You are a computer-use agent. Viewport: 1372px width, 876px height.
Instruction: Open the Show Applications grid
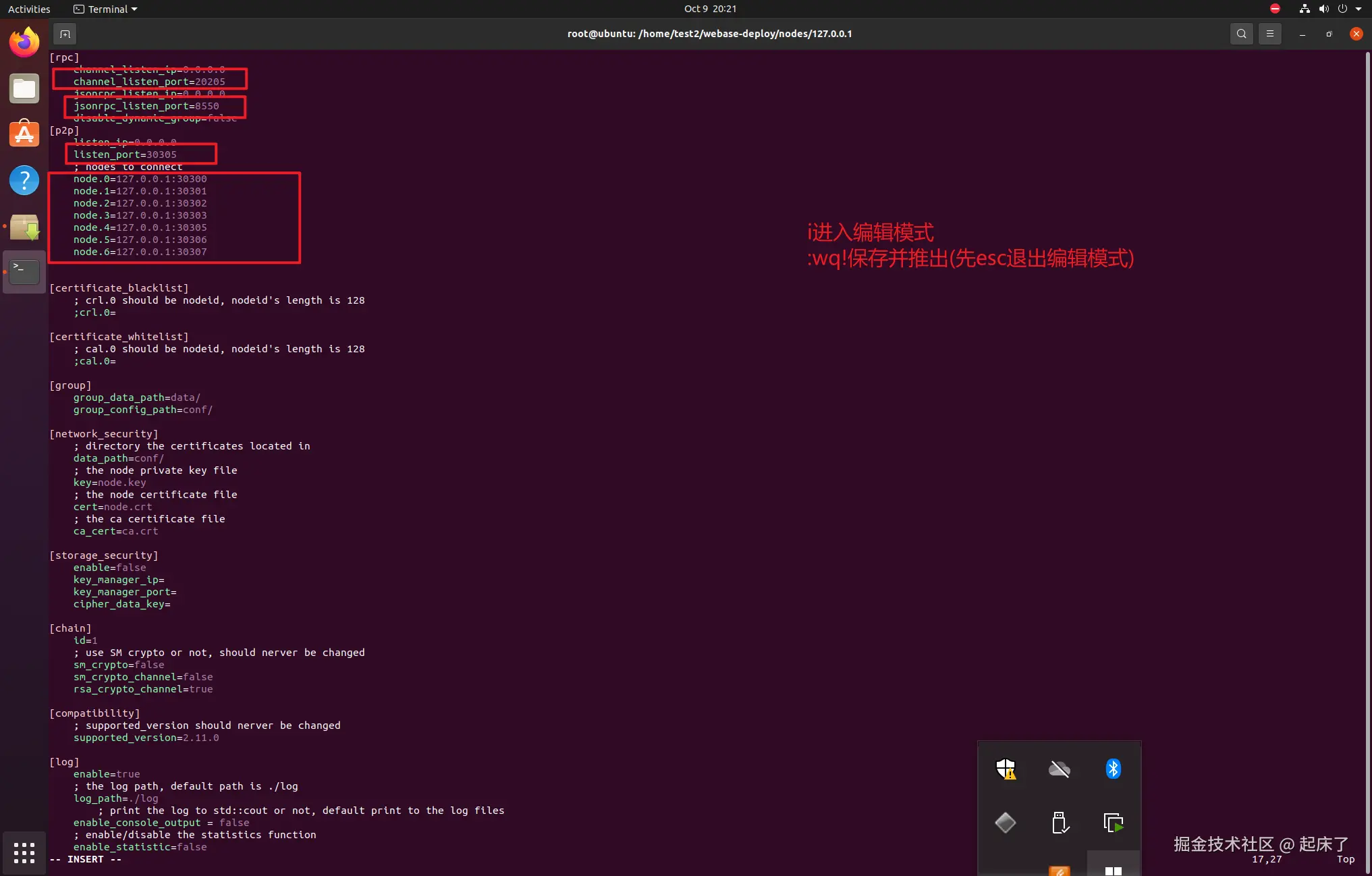pyautogui.click(x=24, y=852)
